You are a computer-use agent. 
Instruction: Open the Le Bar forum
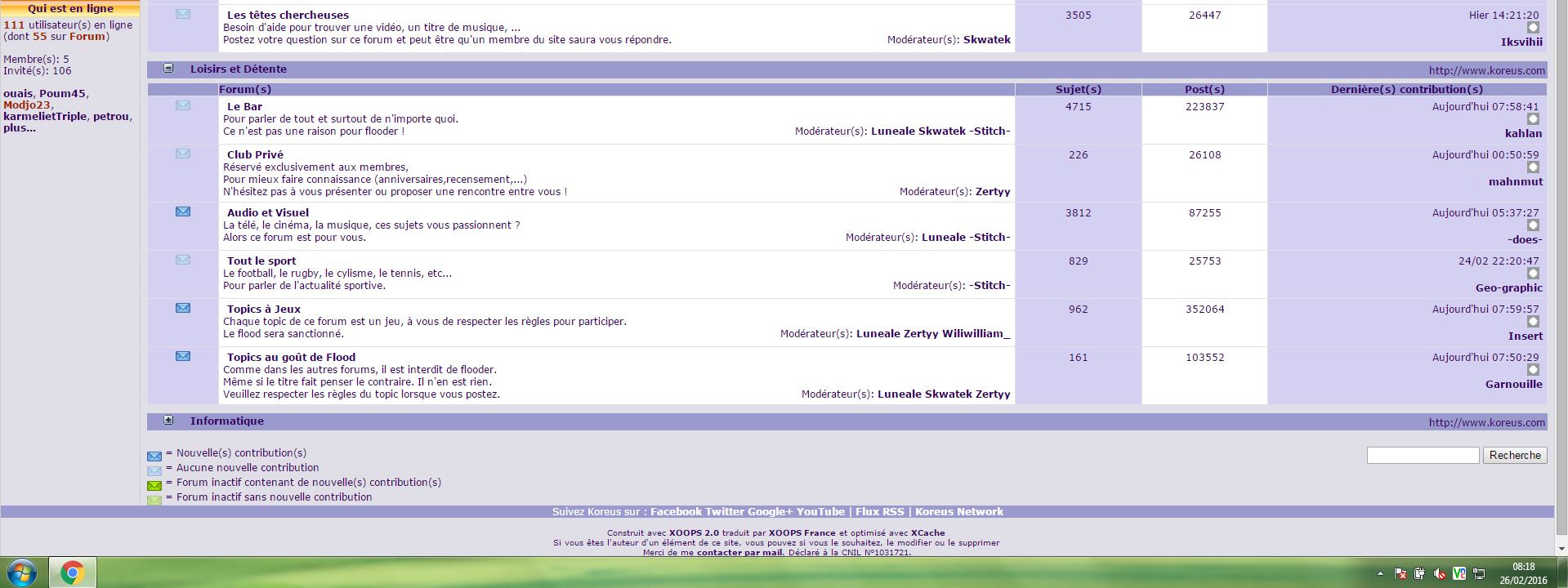pyautogui.click(x=244, y=107)
